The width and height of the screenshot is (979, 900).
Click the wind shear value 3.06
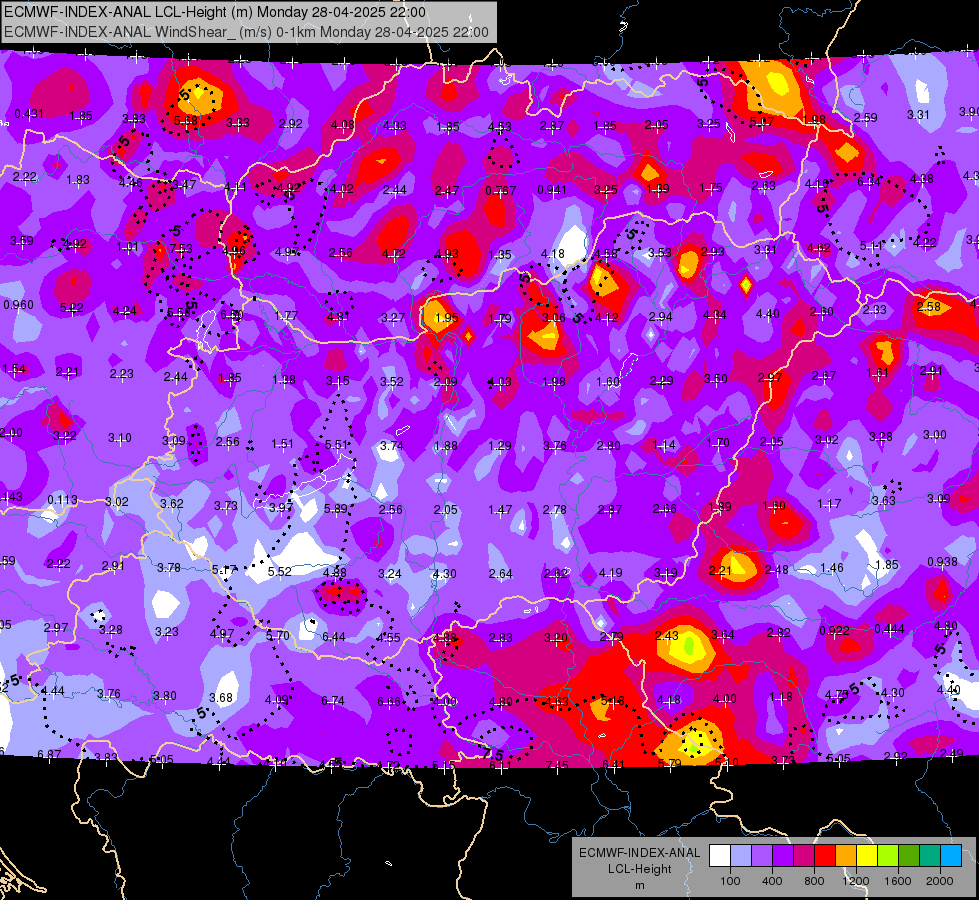point(554,318)
